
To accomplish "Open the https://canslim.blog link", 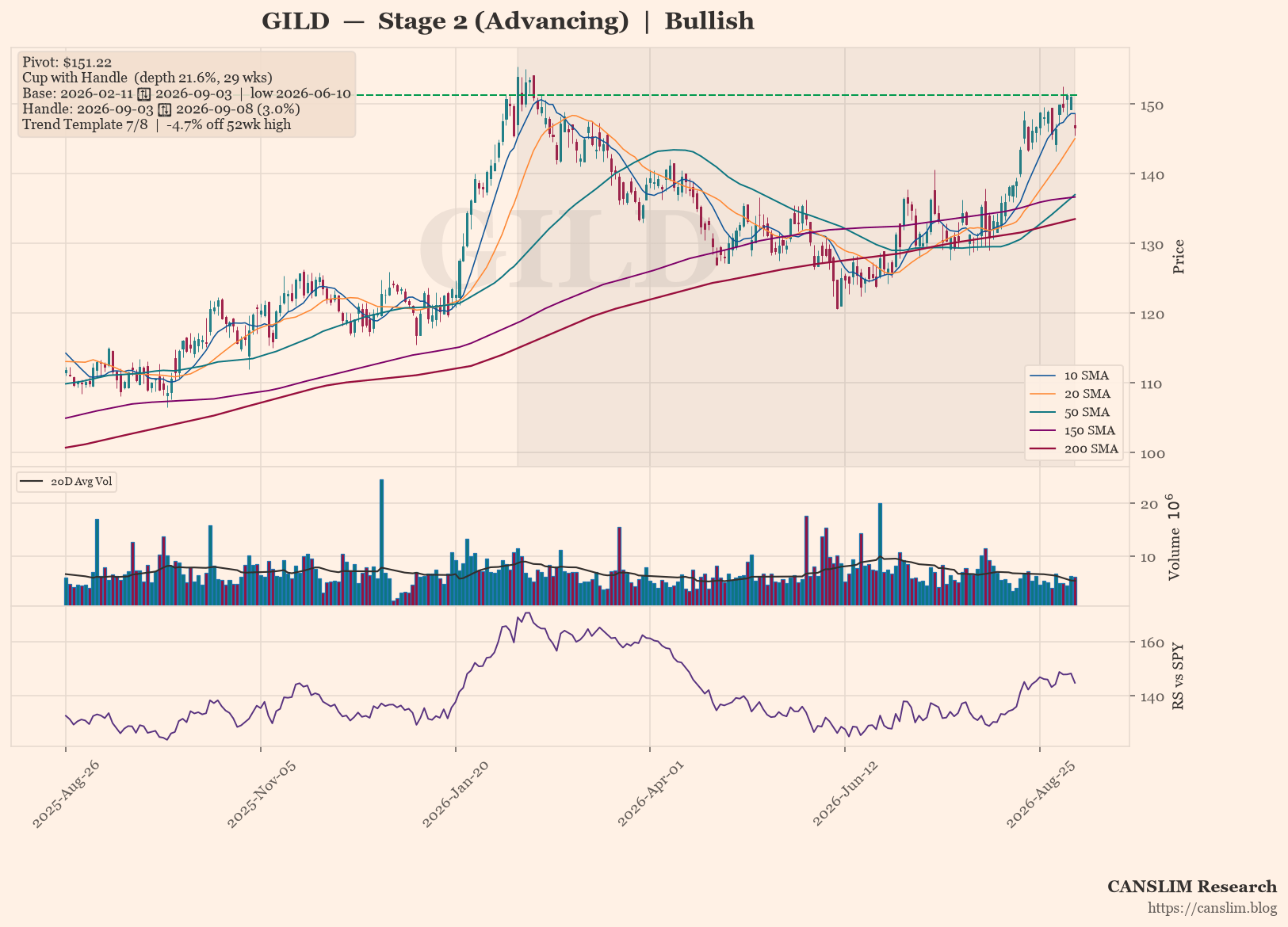I will (1213, 908).
